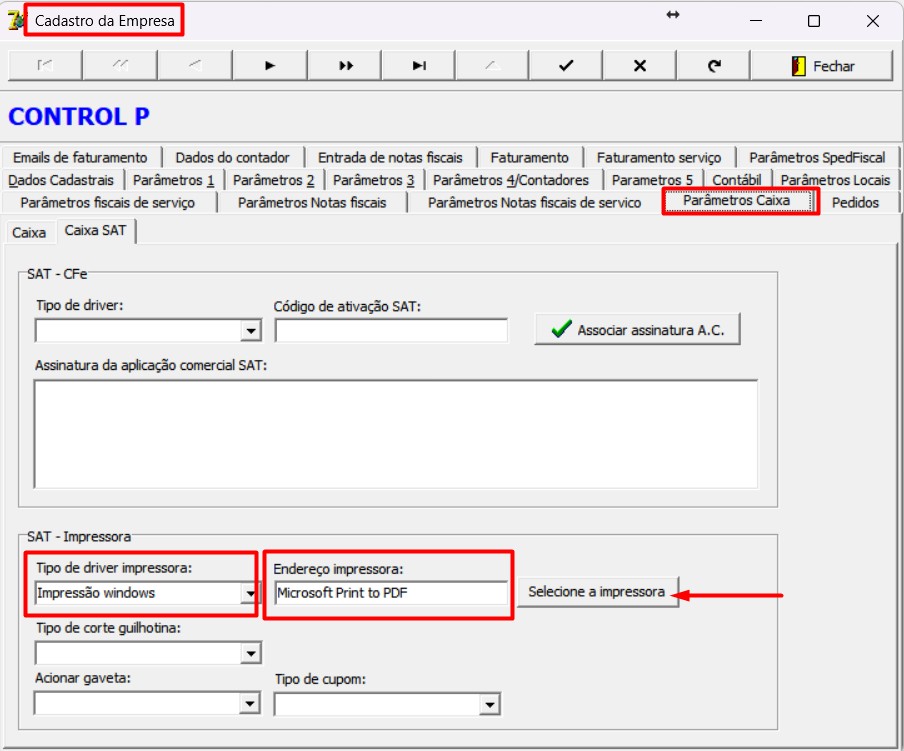
Task: Go to the first record
Action: tap(45, 66)
